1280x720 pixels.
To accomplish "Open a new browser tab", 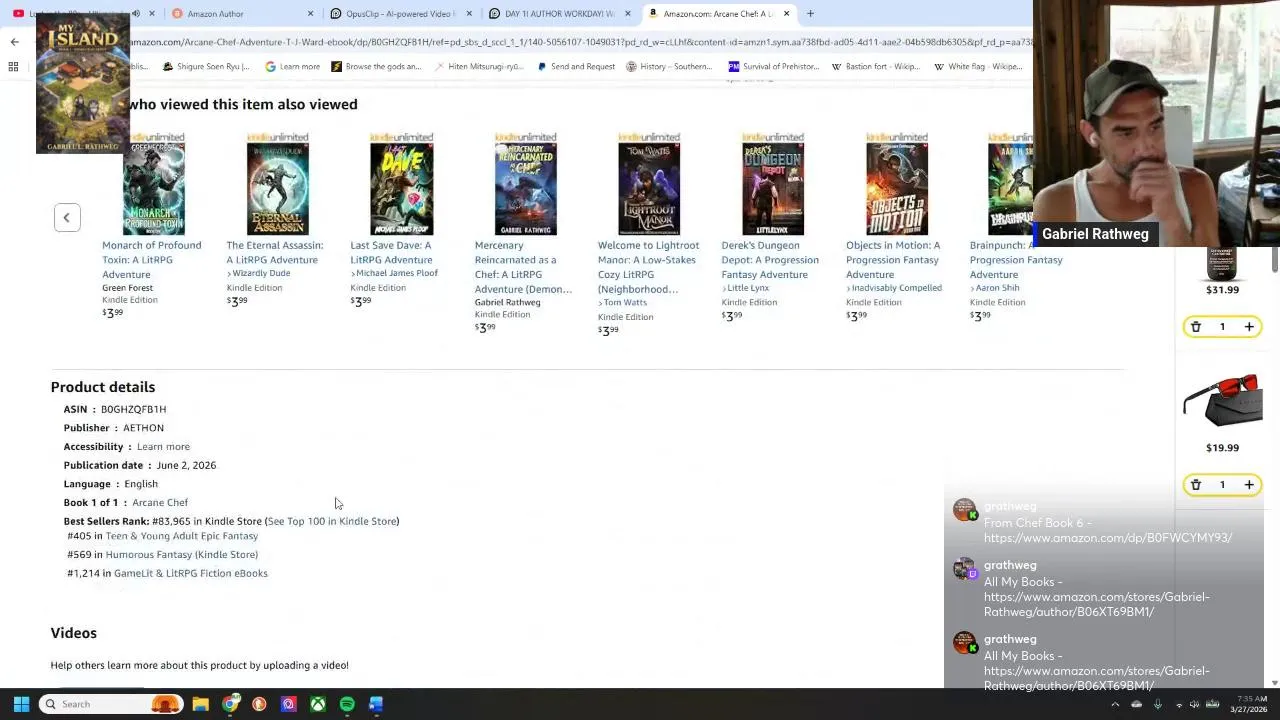I will pos(810,14).
